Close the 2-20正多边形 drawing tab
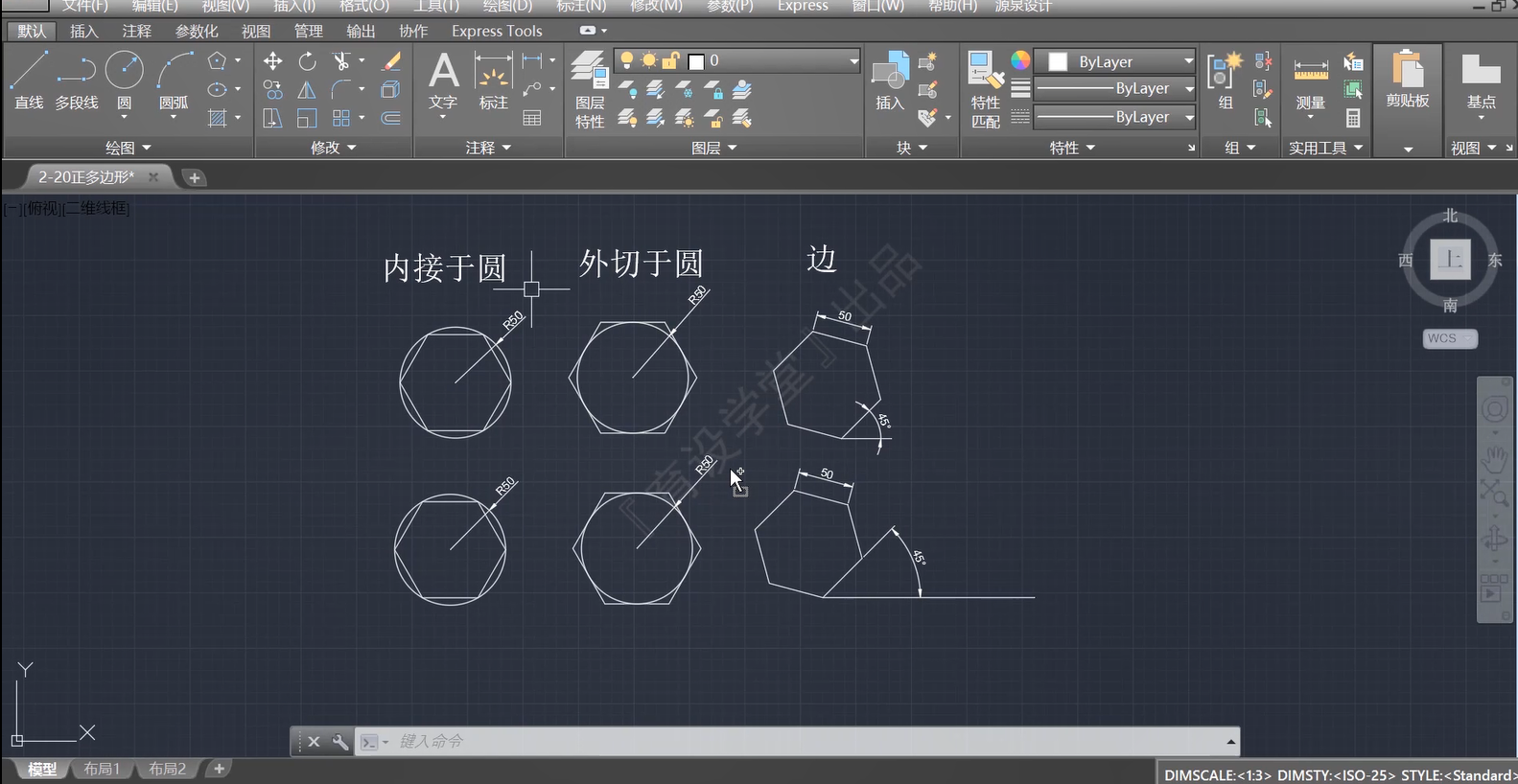Image resolution: width=1518 pixels, height=784 pixels. 153,177
